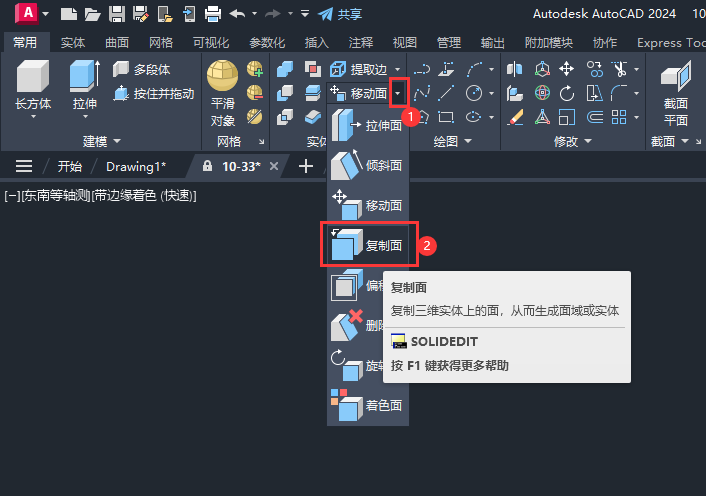This screenshot has height=496, width=706.
Task: Click the Save As icon
Action: click(141, 14)
